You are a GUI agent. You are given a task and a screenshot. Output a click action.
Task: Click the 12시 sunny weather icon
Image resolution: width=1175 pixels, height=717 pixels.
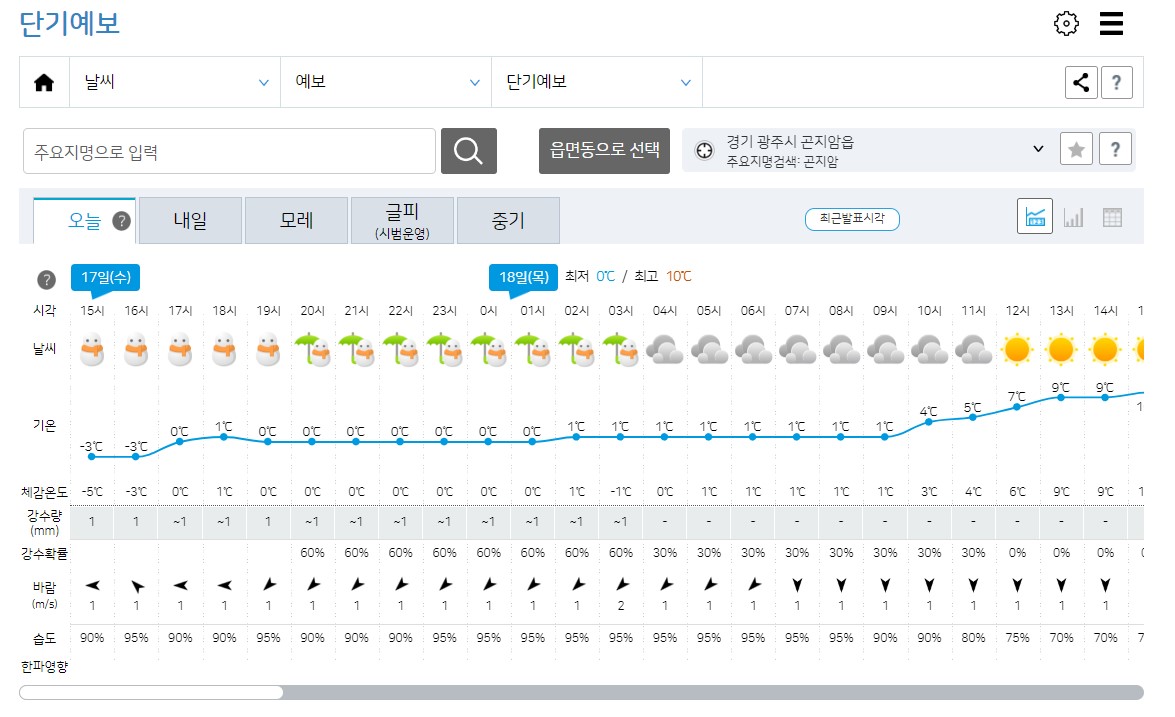coord(1017,350)
